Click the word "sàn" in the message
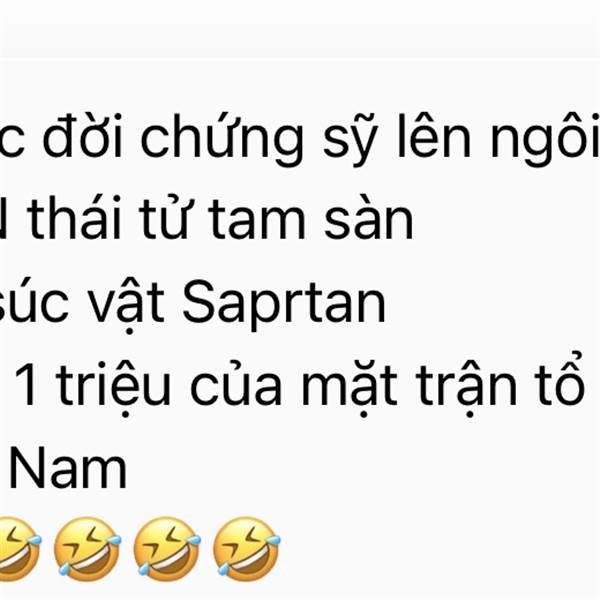The image size is (600, 600). [x=368, y=218]
